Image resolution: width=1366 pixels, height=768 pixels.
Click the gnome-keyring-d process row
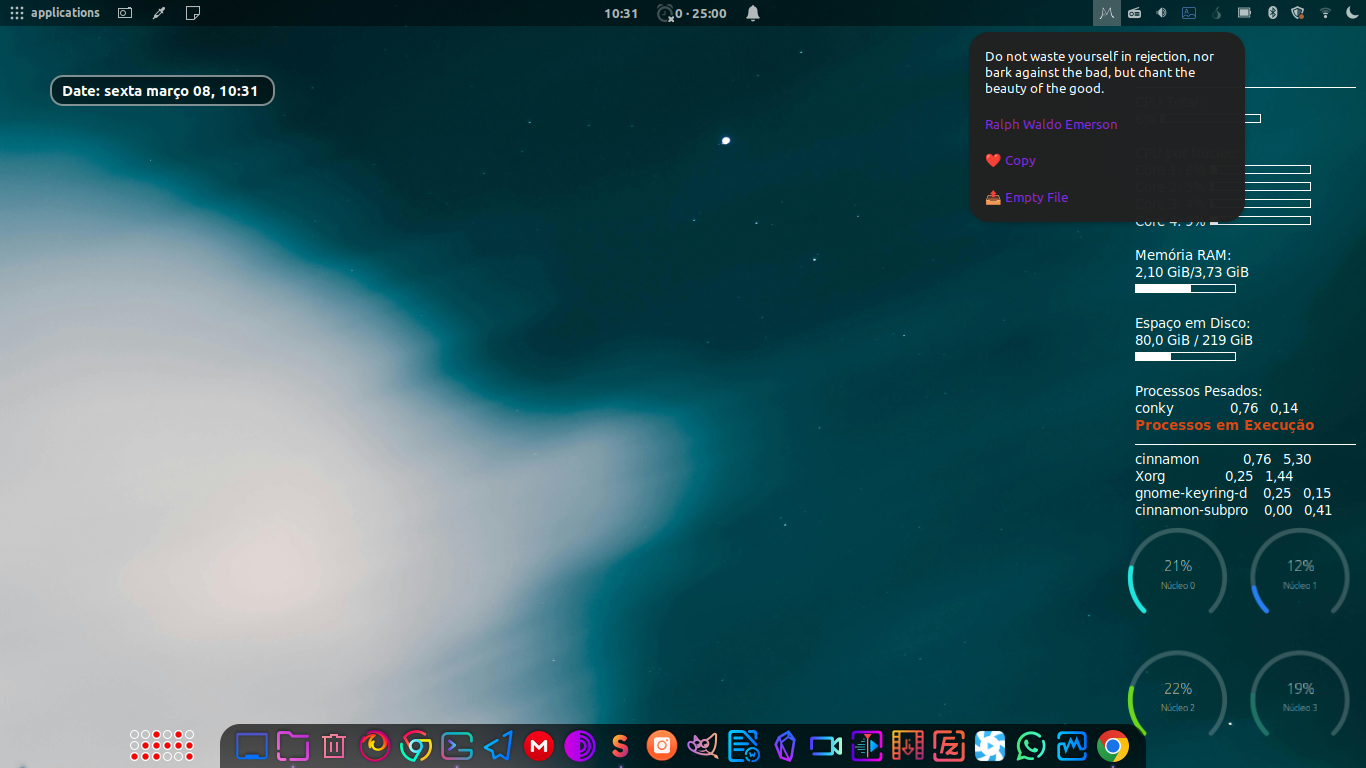[1233, 493]
